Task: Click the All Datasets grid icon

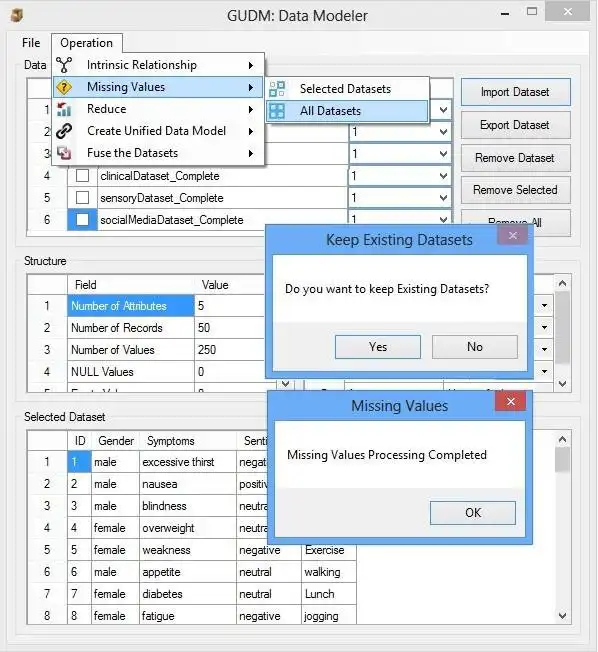Action: pos(277,111)
